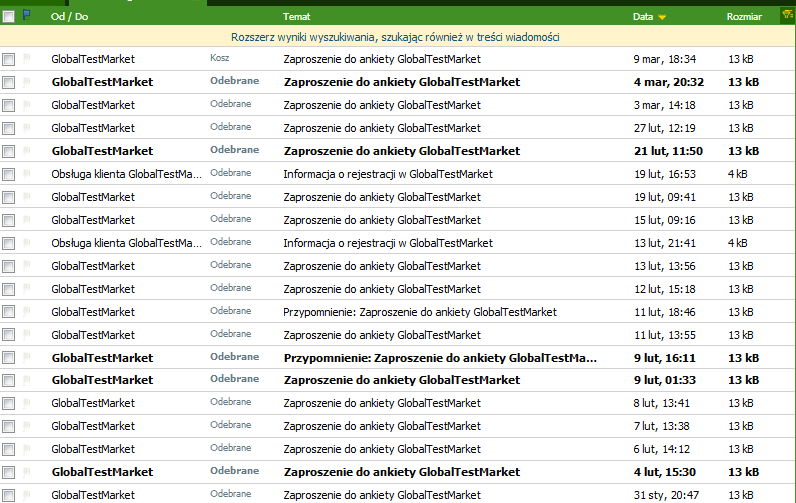The width and height of the screenshot is (796, 503).
Task: Flag the message dated 31 sty, 20:47
Action: pos(27,494)
